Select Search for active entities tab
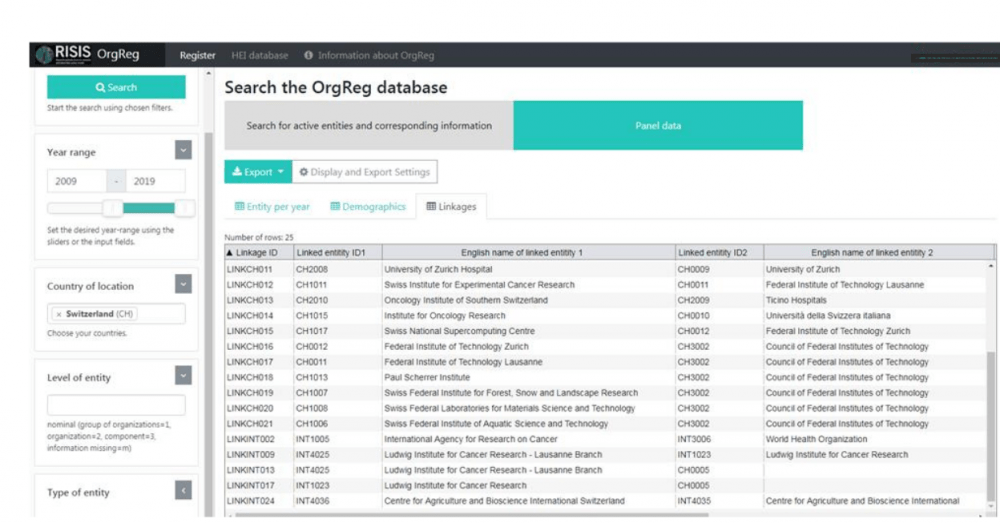Image resolution: width=1000 pixels, height=523 pixels. [369, 126]
